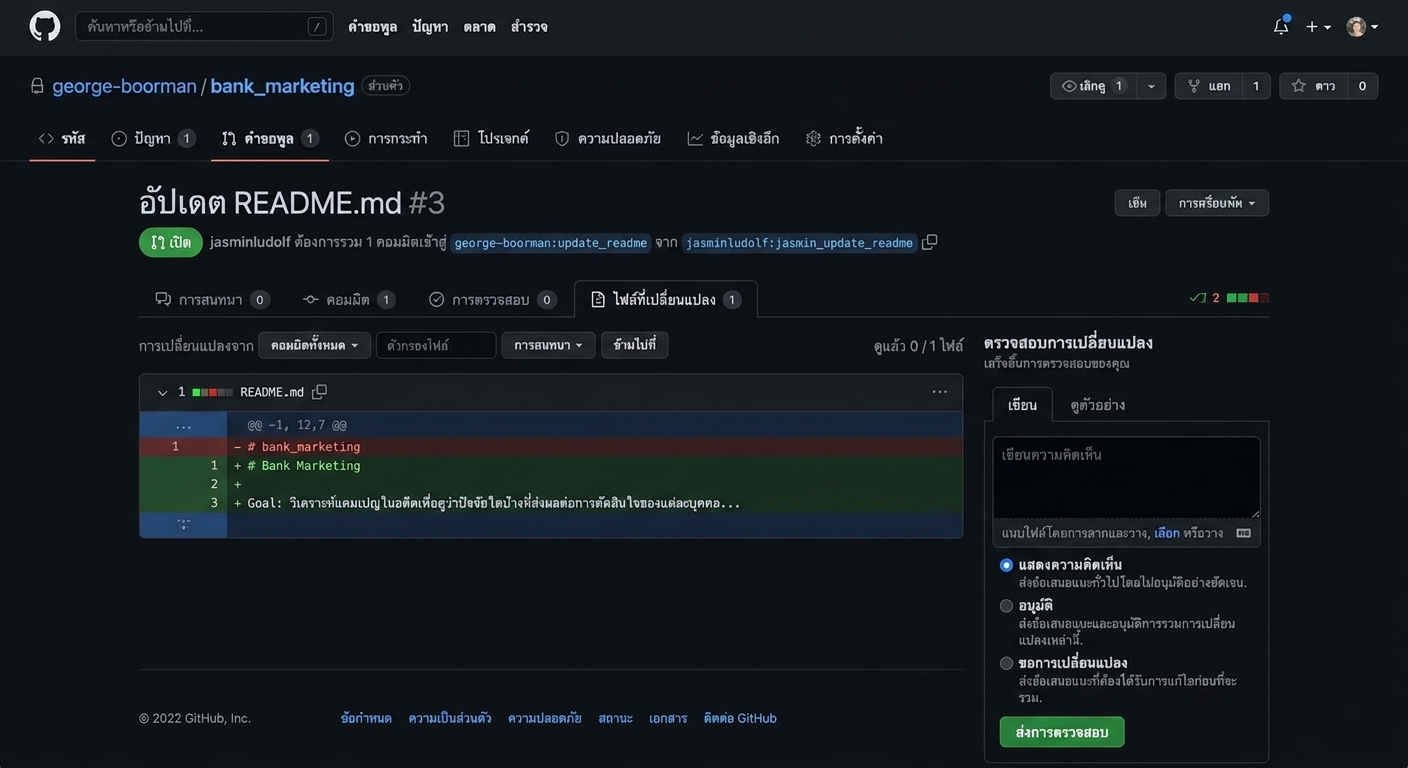Click the jasminludolf:jasmin_update_readme branch label

799,243
